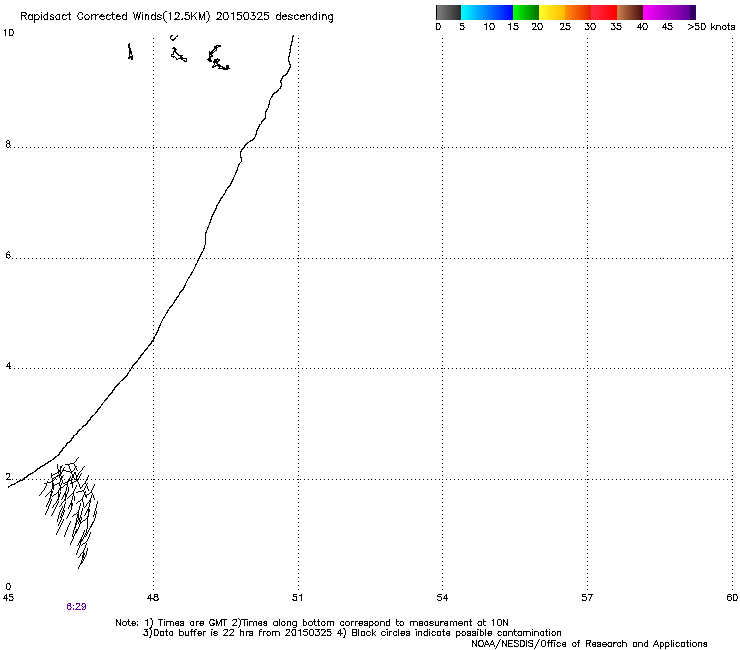Click the chart title 'Rapidscat Corrected Winds'

93,17
